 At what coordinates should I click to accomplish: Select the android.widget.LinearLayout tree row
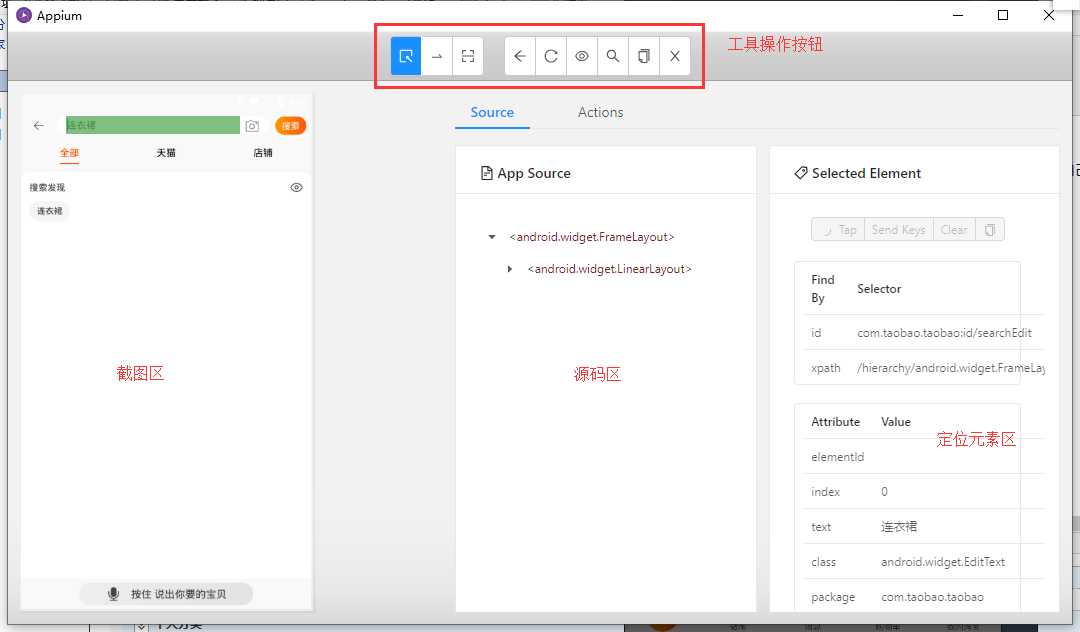coord(610,268)
